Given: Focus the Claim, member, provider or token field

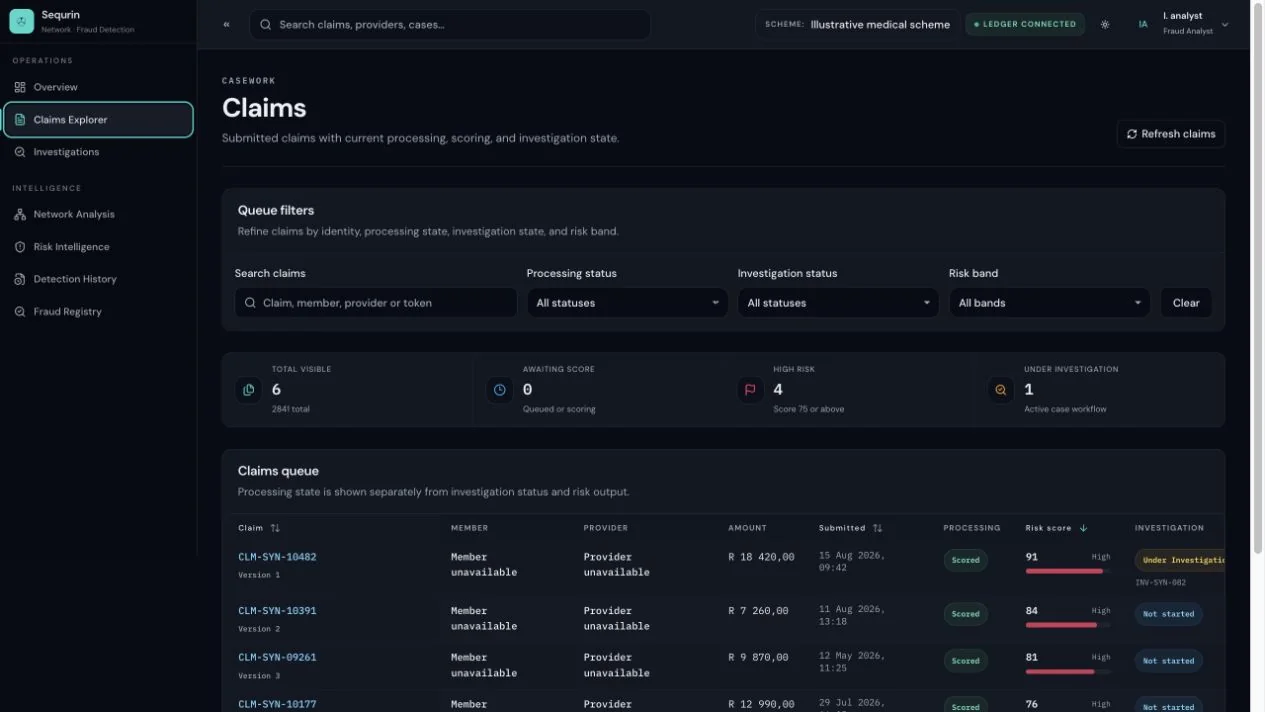Looking at the screenshot, I should pyautogui.click(x=376, y=303).
